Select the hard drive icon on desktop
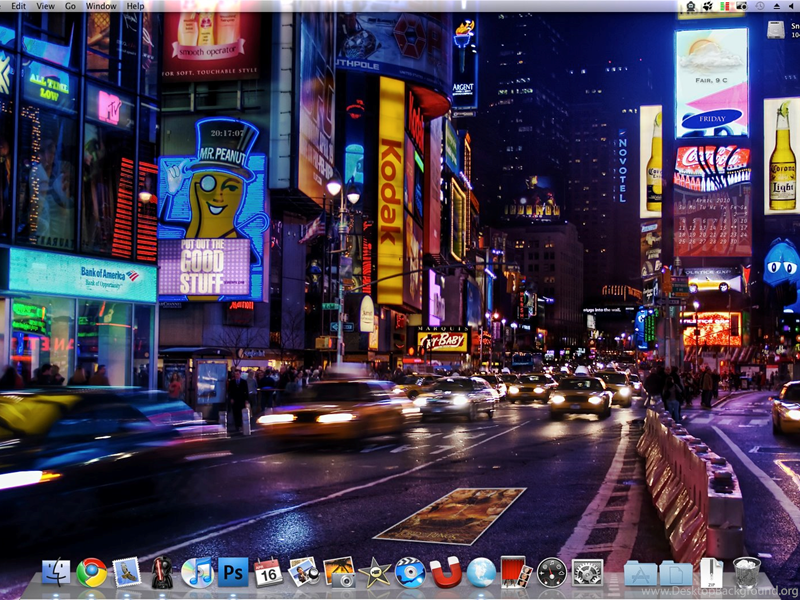 click(x=776, y=29)
